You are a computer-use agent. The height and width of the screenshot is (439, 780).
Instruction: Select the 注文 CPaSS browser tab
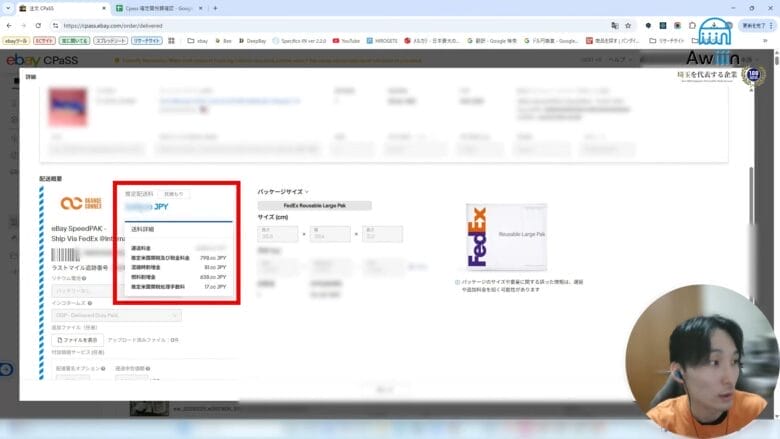tap(55, 8)
